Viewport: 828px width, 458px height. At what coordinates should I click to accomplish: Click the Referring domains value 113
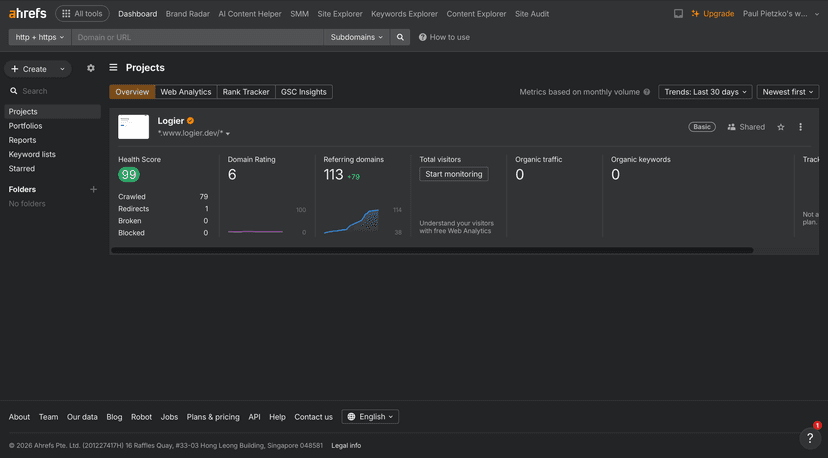(333, 175)
